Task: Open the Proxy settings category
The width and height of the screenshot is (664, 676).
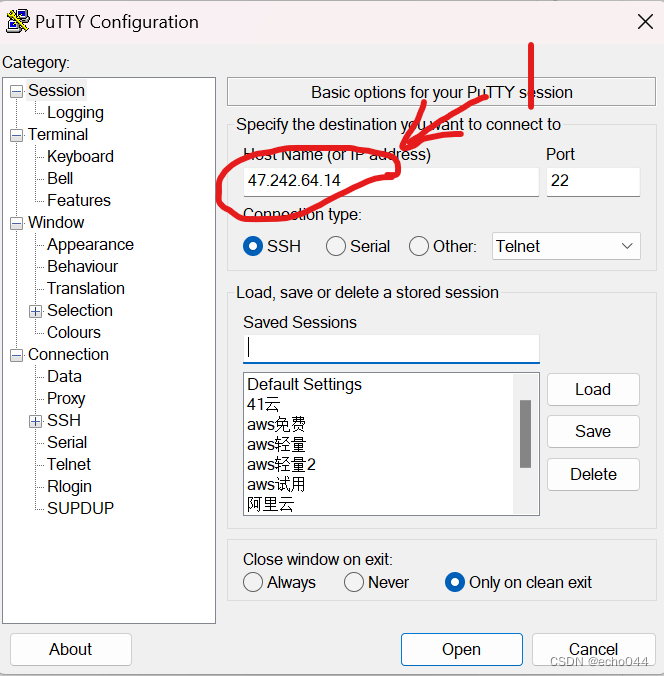Action: click(x=66, y=398)
